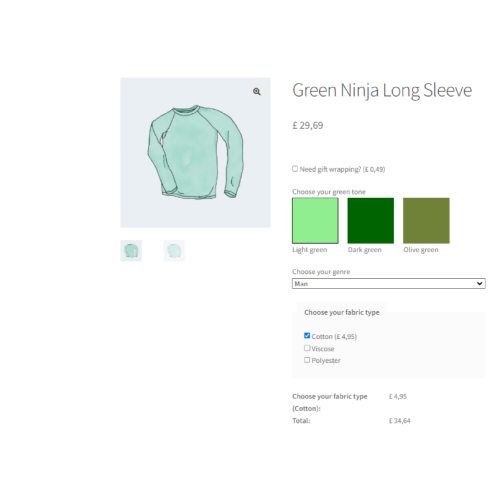Click the Cotton (£ 4,95) label
The height and width of the screenshot is (500, 500).
tap(334, 337)
